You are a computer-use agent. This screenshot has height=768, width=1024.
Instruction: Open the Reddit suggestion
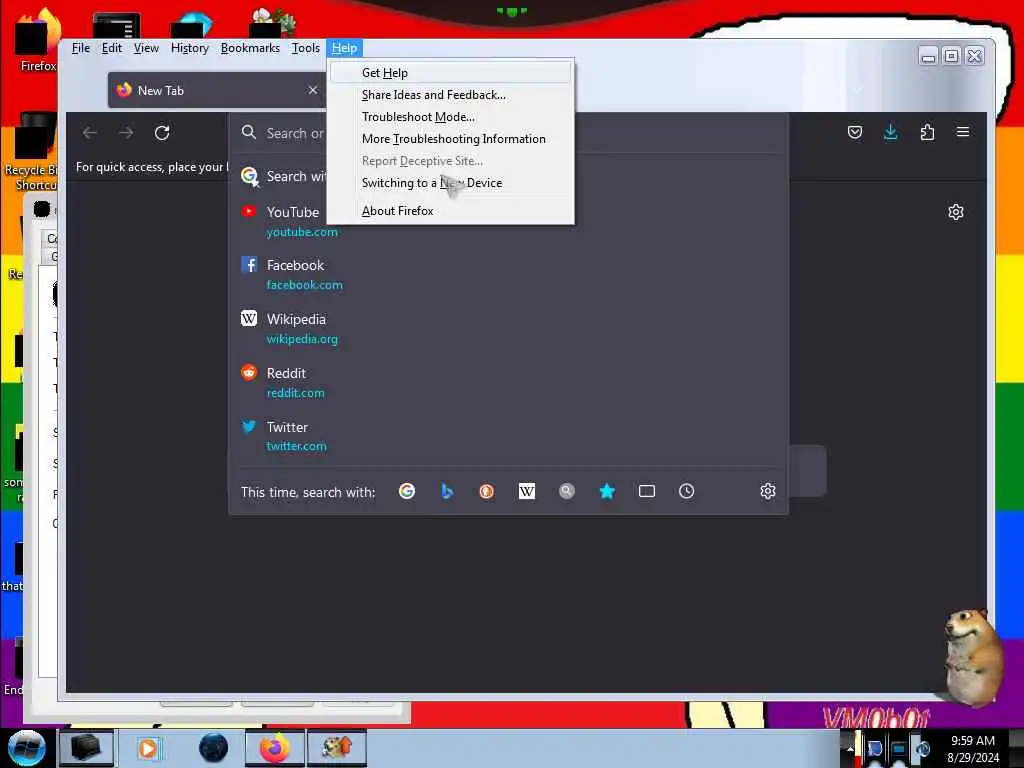point(509,383)
